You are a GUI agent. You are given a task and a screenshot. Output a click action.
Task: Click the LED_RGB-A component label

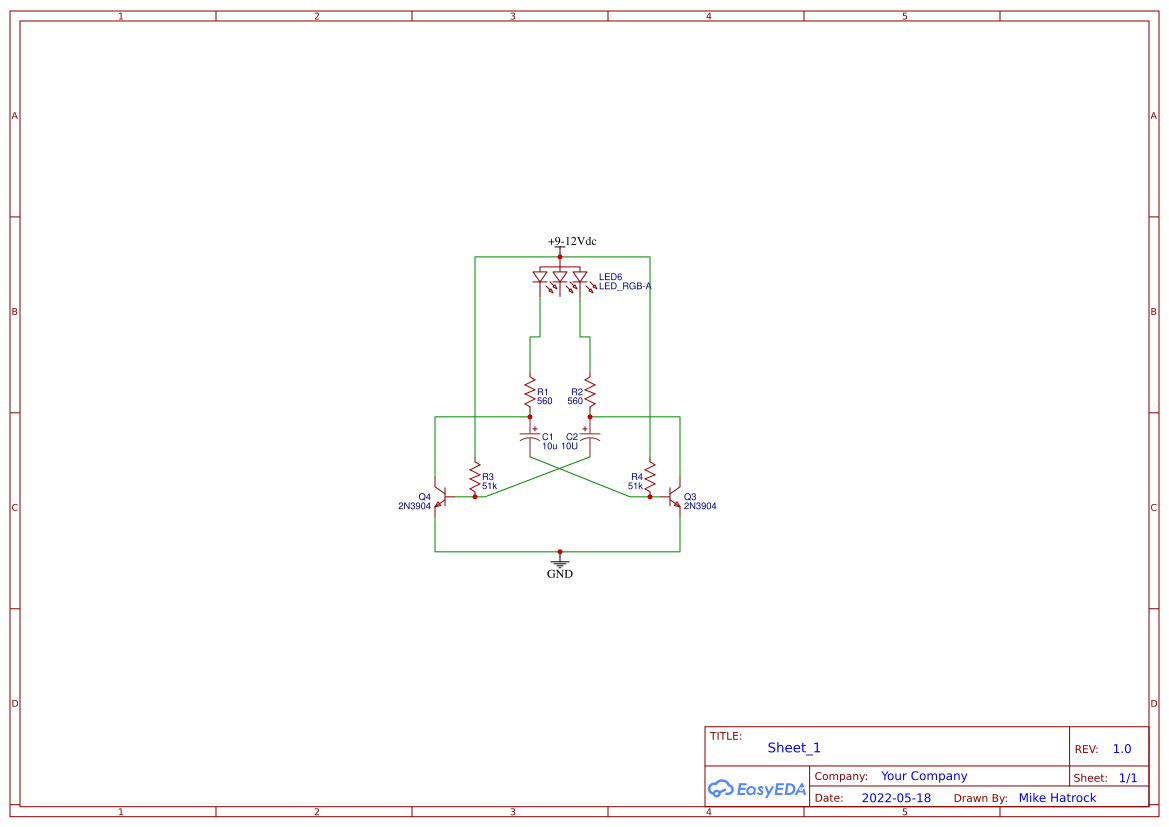624,286
